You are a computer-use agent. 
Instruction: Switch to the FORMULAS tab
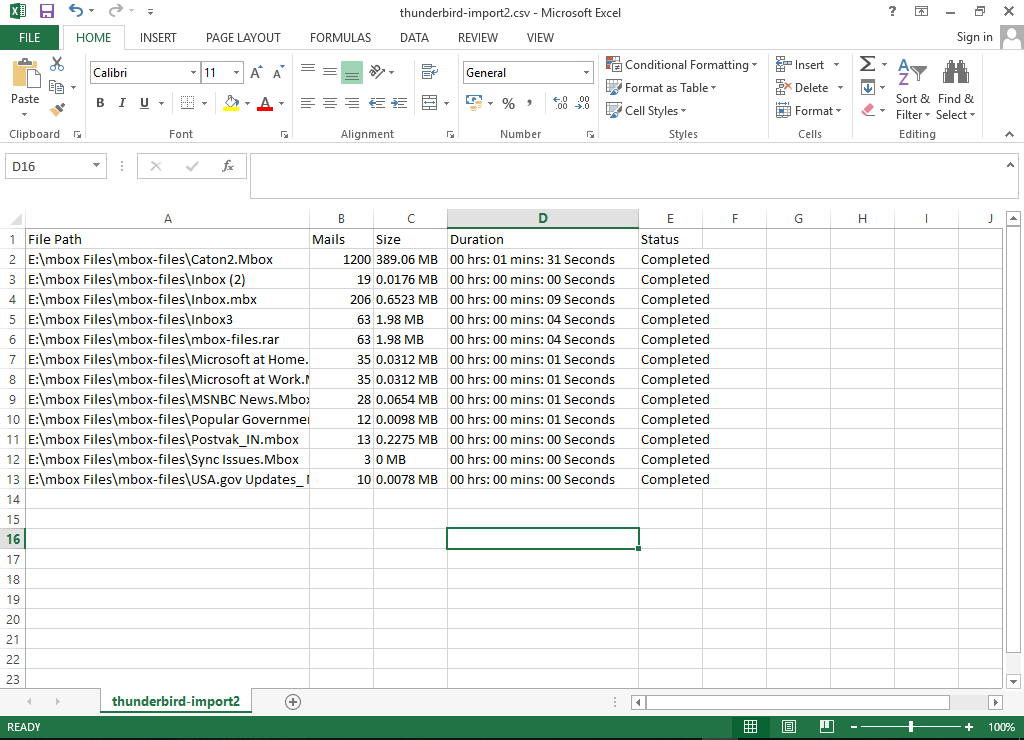pyautogui.click(x=340, y=38)
